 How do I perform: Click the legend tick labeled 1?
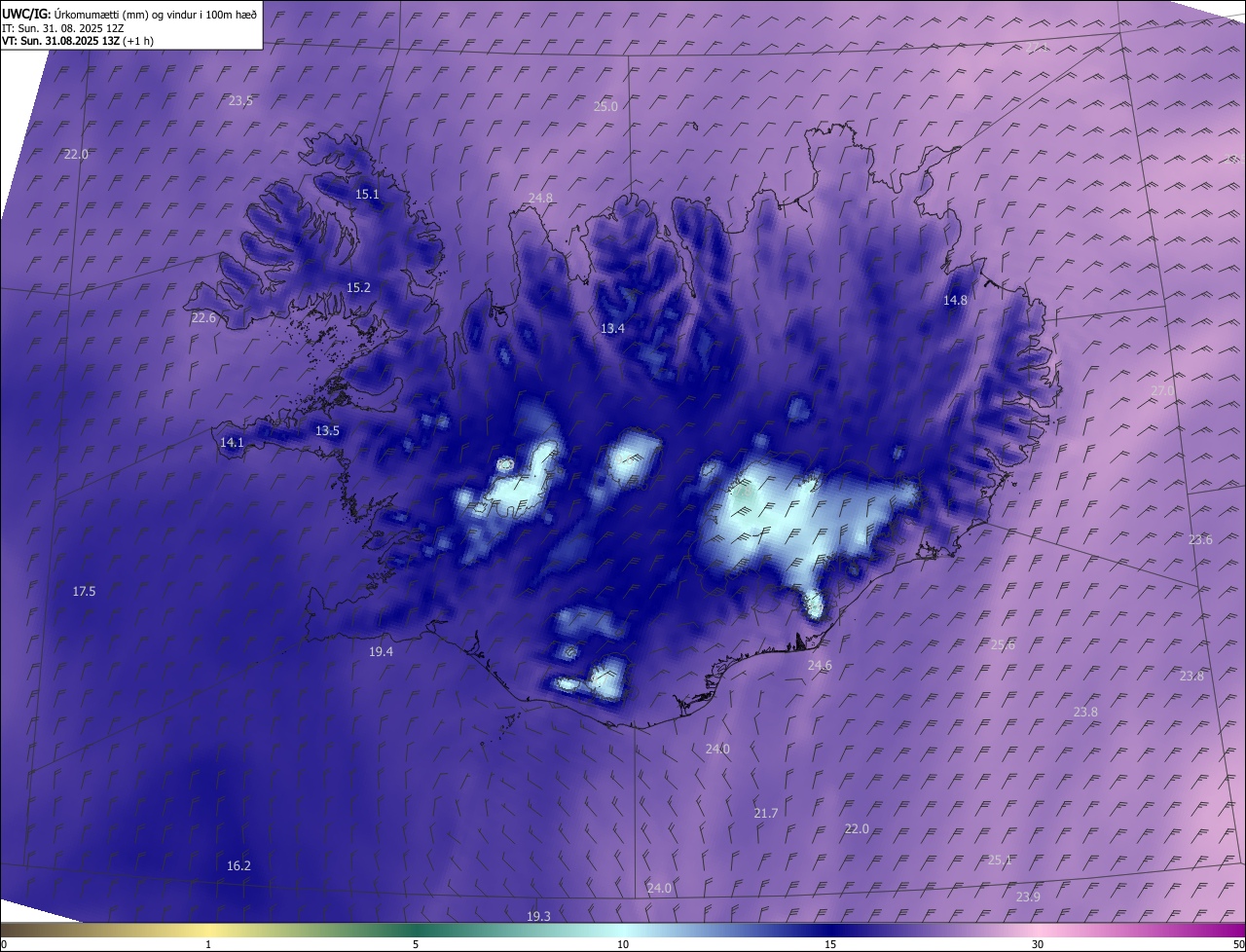[x=208, y=945]
